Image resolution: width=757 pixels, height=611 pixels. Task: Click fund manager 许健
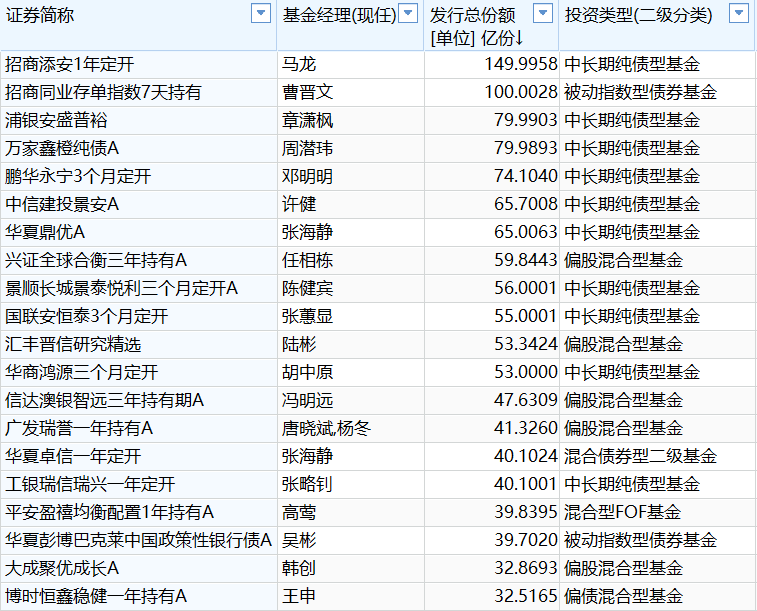[299, 204]
